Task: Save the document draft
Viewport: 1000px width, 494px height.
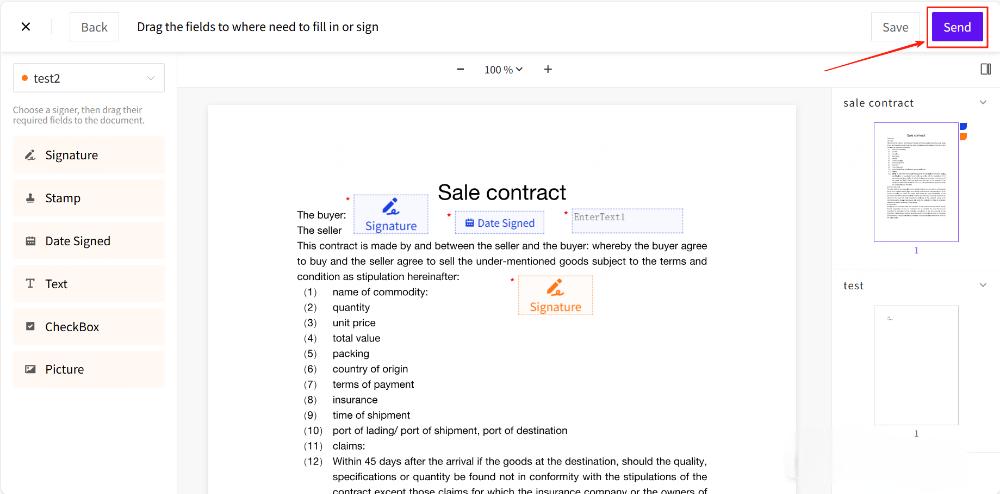Action: (895, 27)
